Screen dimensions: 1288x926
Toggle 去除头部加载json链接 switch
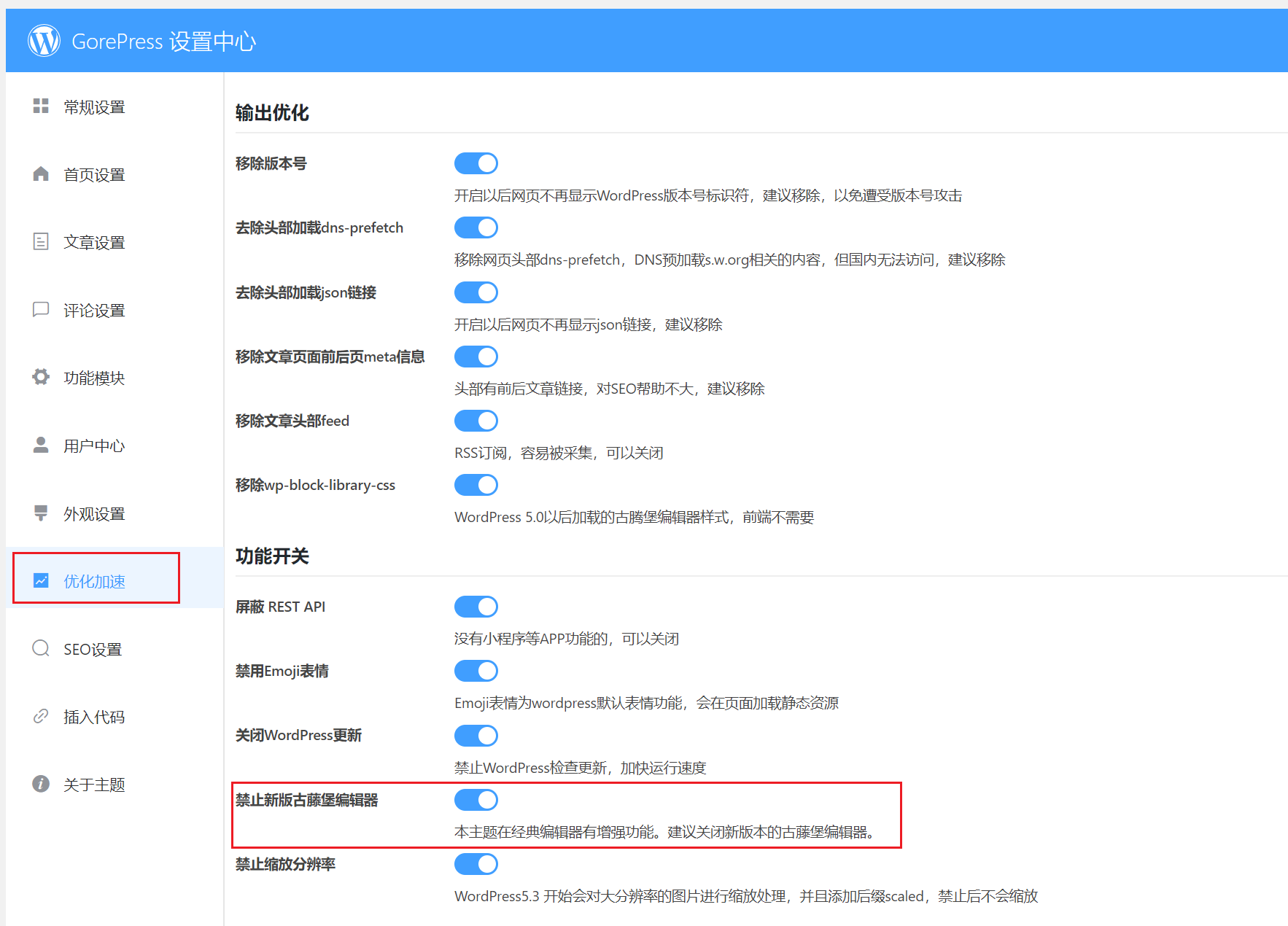(x=476, y=292)
